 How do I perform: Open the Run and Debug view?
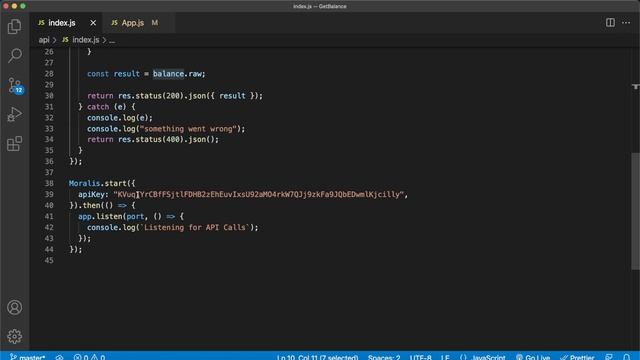click(x=14, y=114)
